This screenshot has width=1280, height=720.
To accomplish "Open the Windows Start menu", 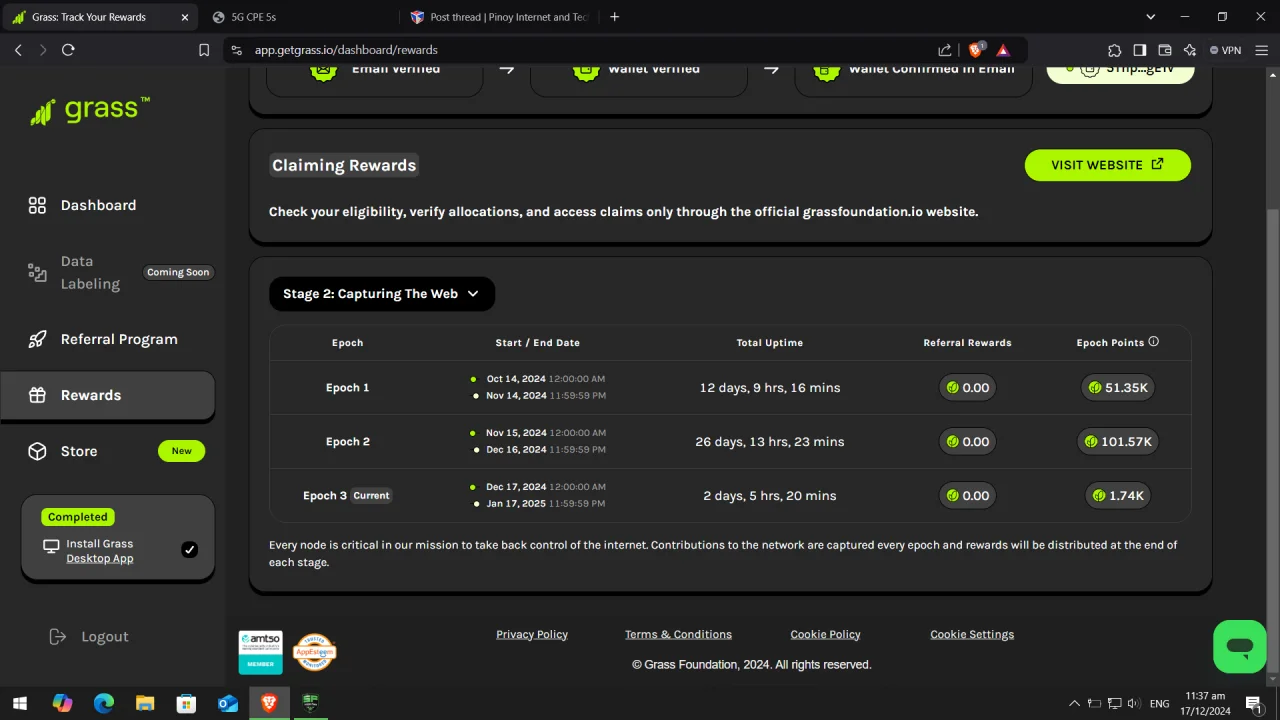I will pos(20,703).
